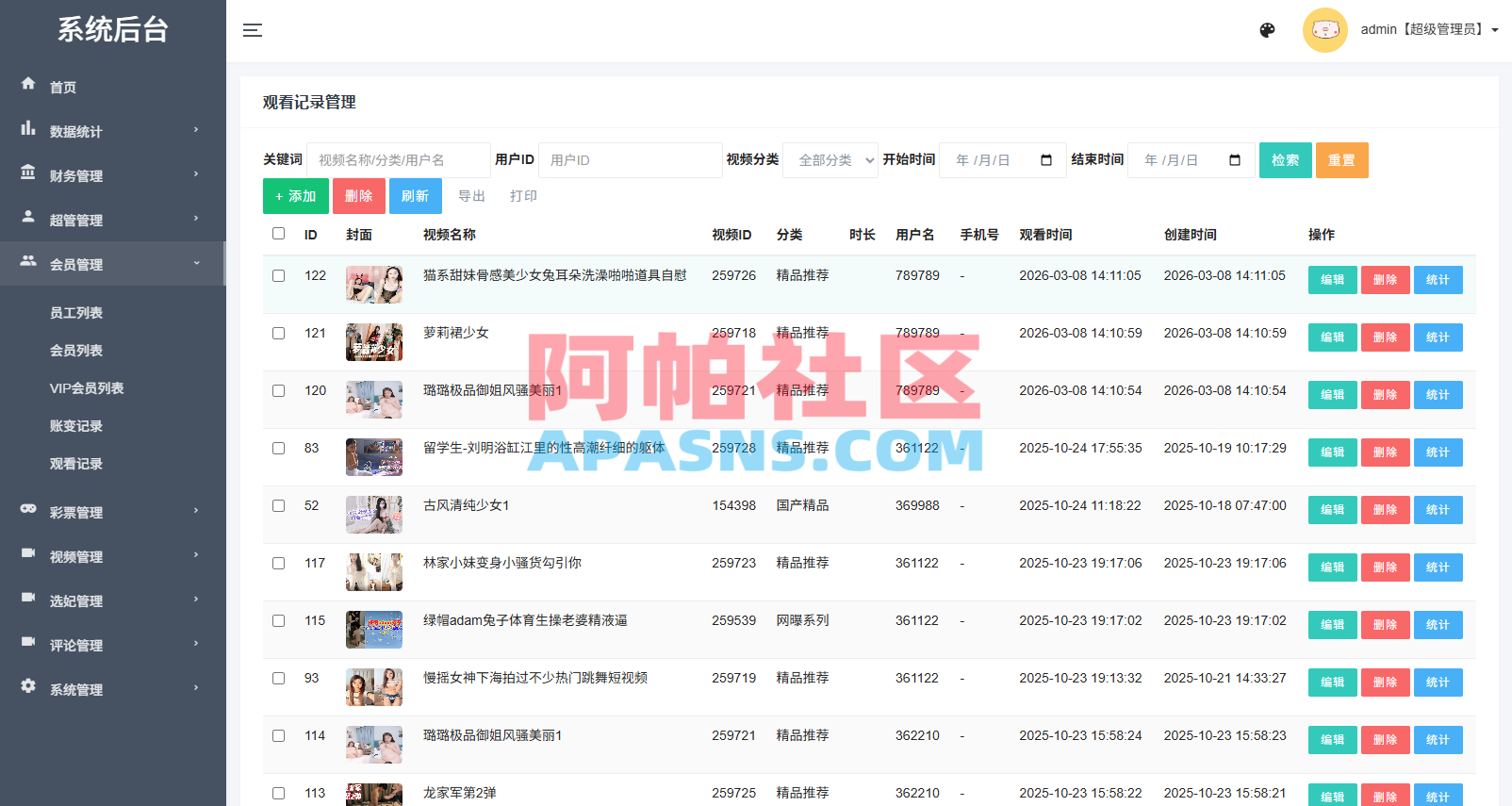
Task: Go to 首页 home icon
Action: click(x=28, y=84)
